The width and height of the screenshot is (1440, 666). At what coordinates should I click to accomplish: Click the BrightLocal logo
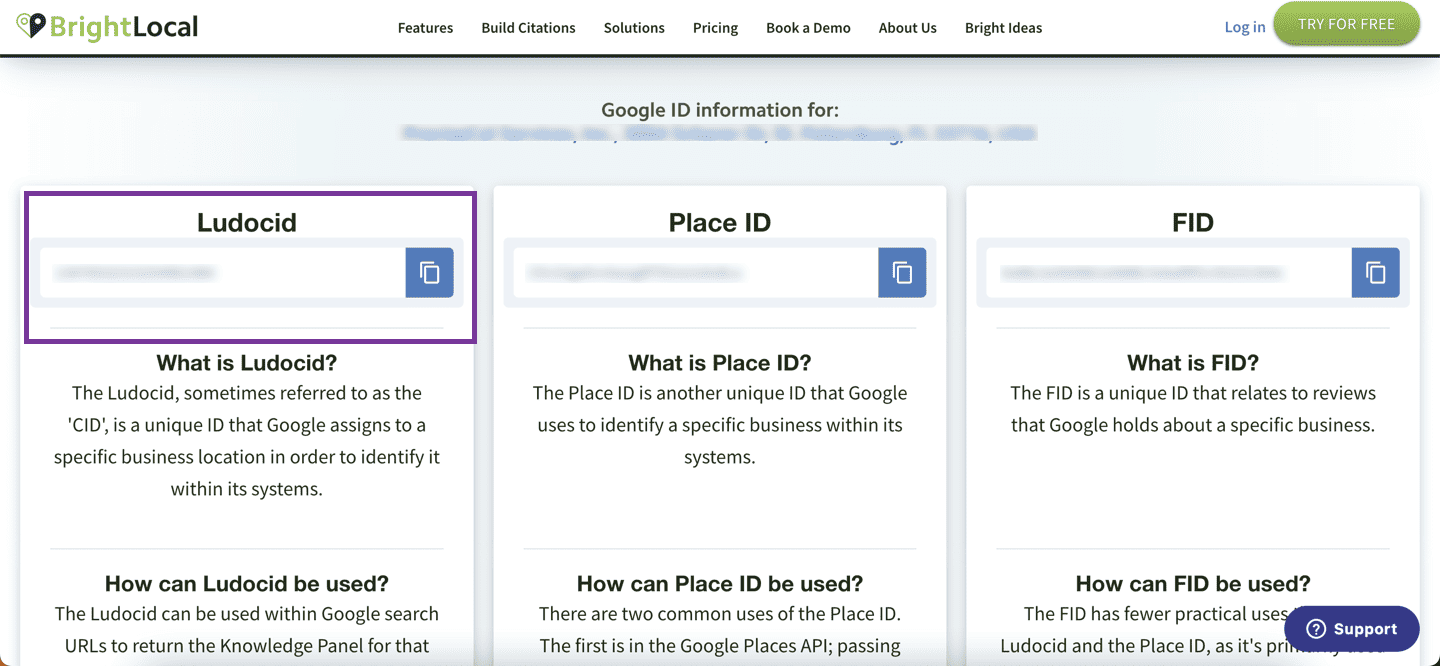coord(108,26)
